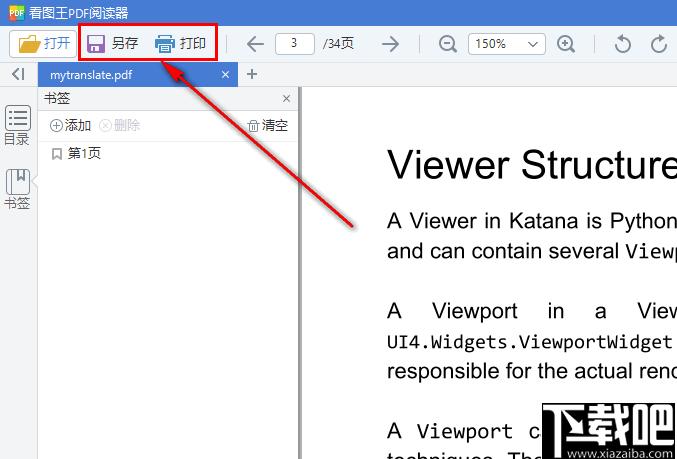This screenshot has height=459, width=677.
Task: Open the 150% zoom dropdown
Action: (x=507, y=44)
